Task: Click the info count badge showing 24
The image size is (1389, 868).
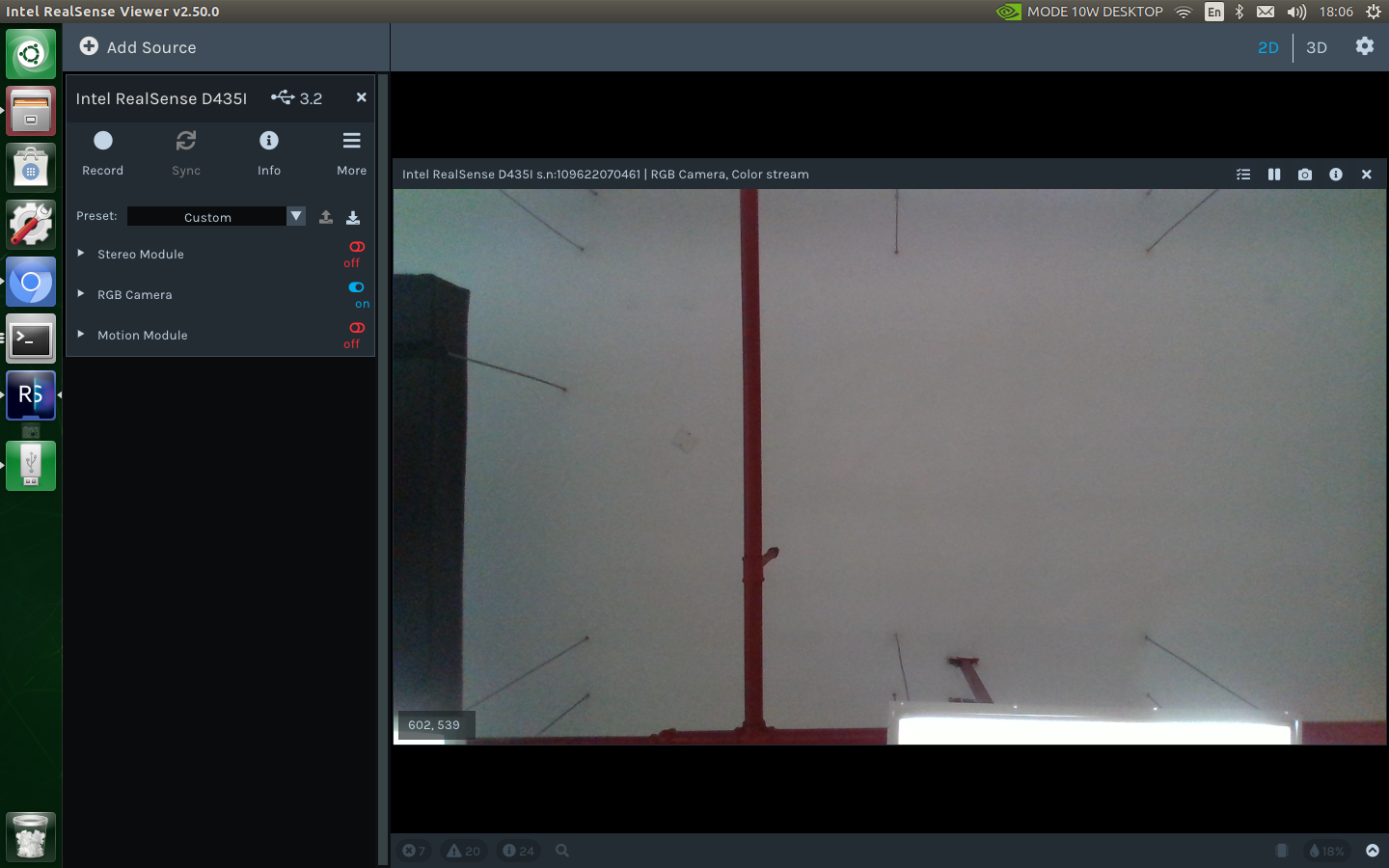Action: (519, 851)
